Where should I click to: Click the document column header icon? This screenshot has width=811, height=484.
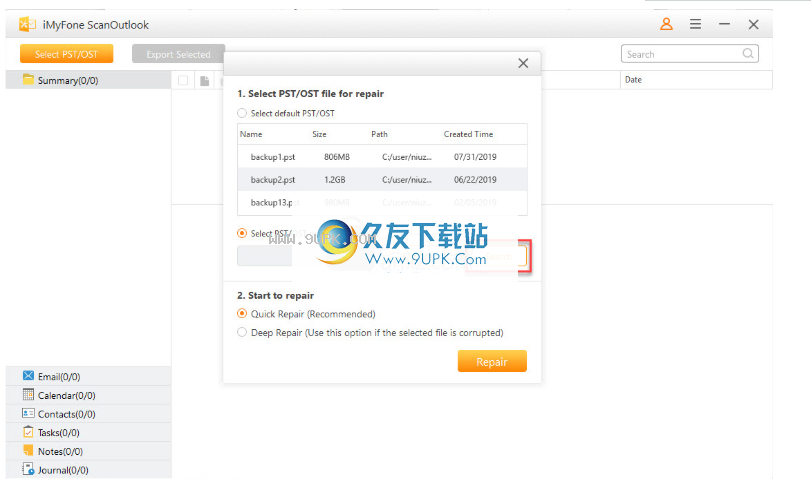[x=205, y=81]
